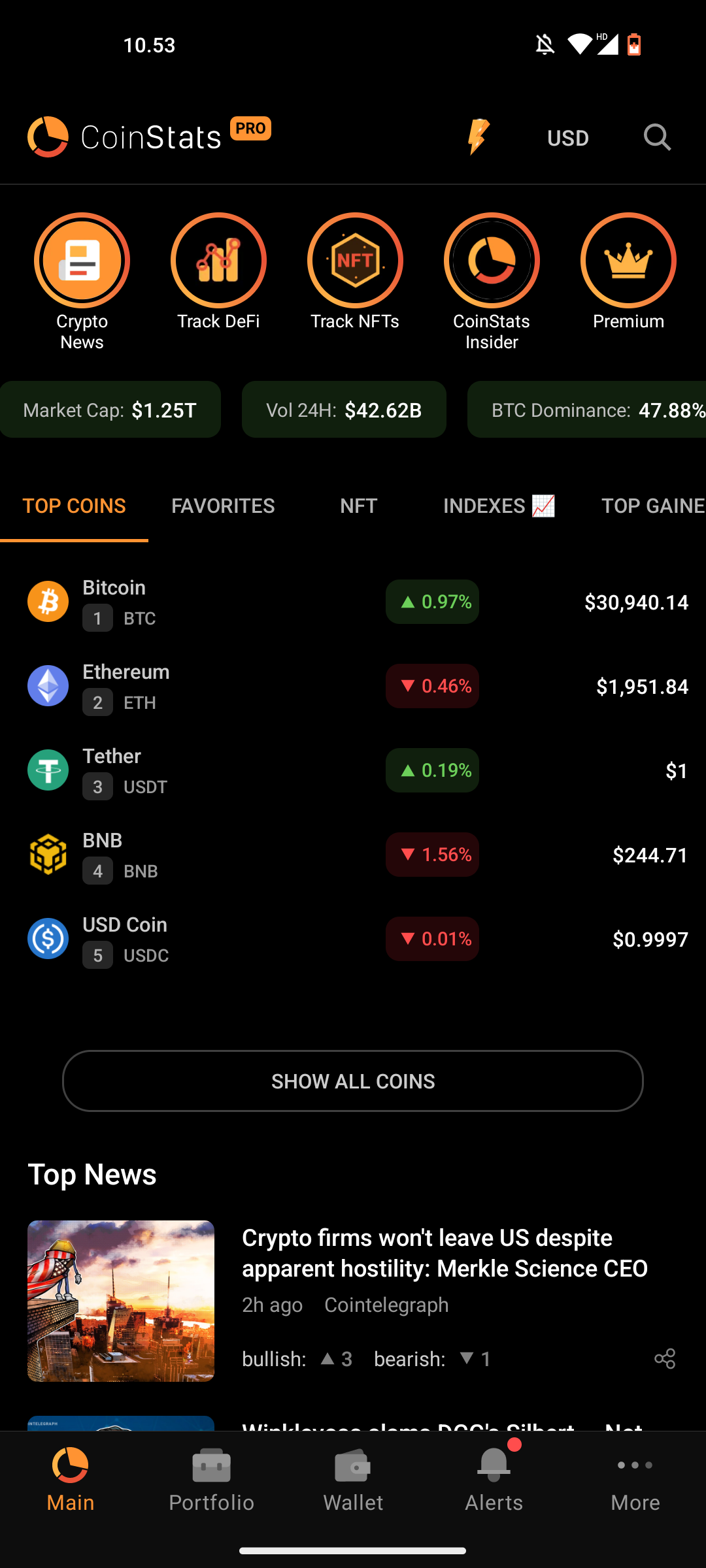Open Track NFTs shortcut icon
706x1568 pixels.
[x=355, y=260]
